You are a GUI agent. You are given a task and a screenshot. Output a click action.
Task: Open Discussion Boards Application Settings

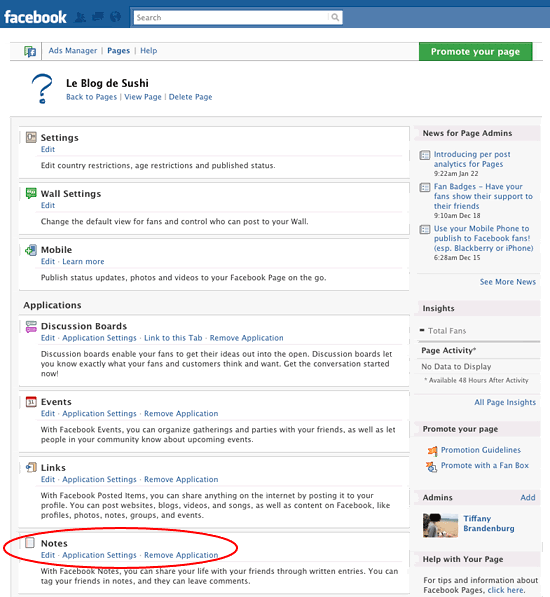(x=99, y=338)
